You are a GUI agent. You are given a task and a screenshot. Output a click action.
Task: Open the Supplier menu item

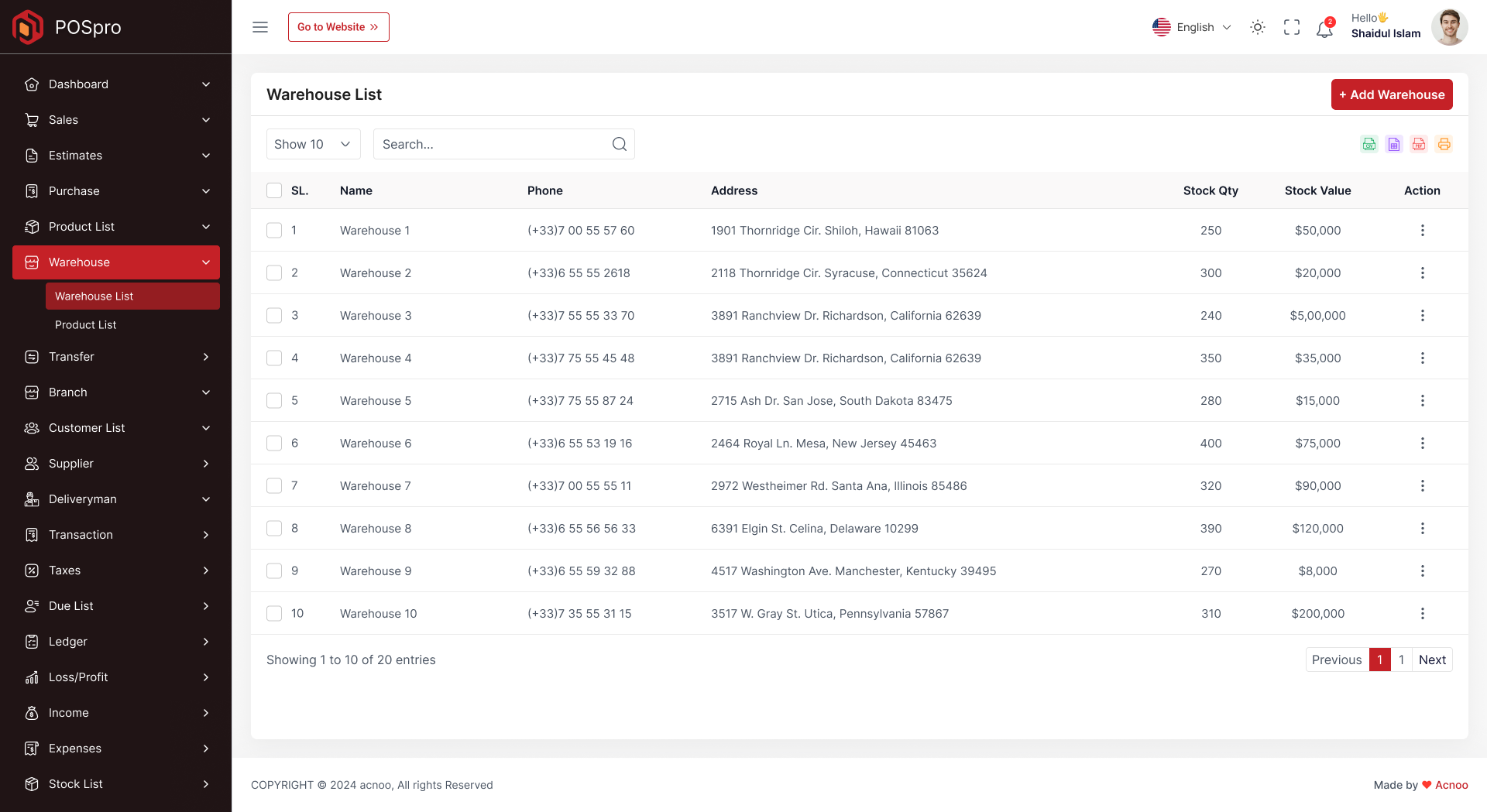(116, 464)
